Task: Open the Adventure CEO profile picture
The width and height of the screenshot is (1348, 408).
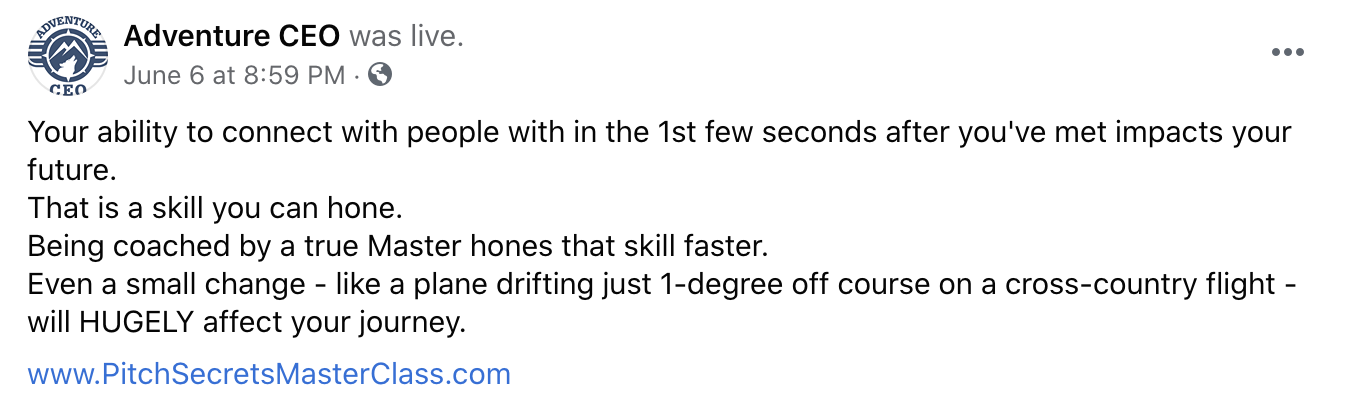Action: (x=67, y=58)
